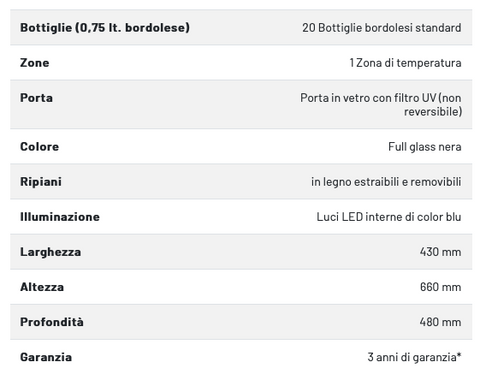Click the Larghezza row label

50,252
